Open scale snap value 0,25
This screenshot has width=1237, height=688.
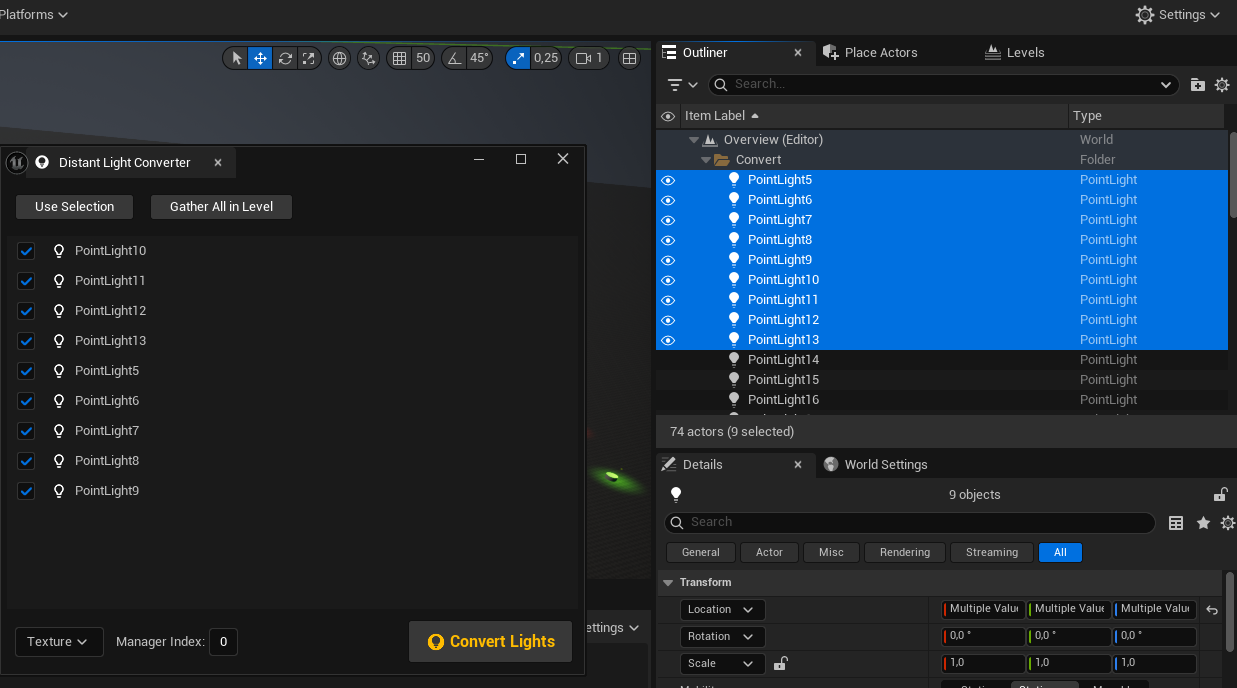point(546,58)
